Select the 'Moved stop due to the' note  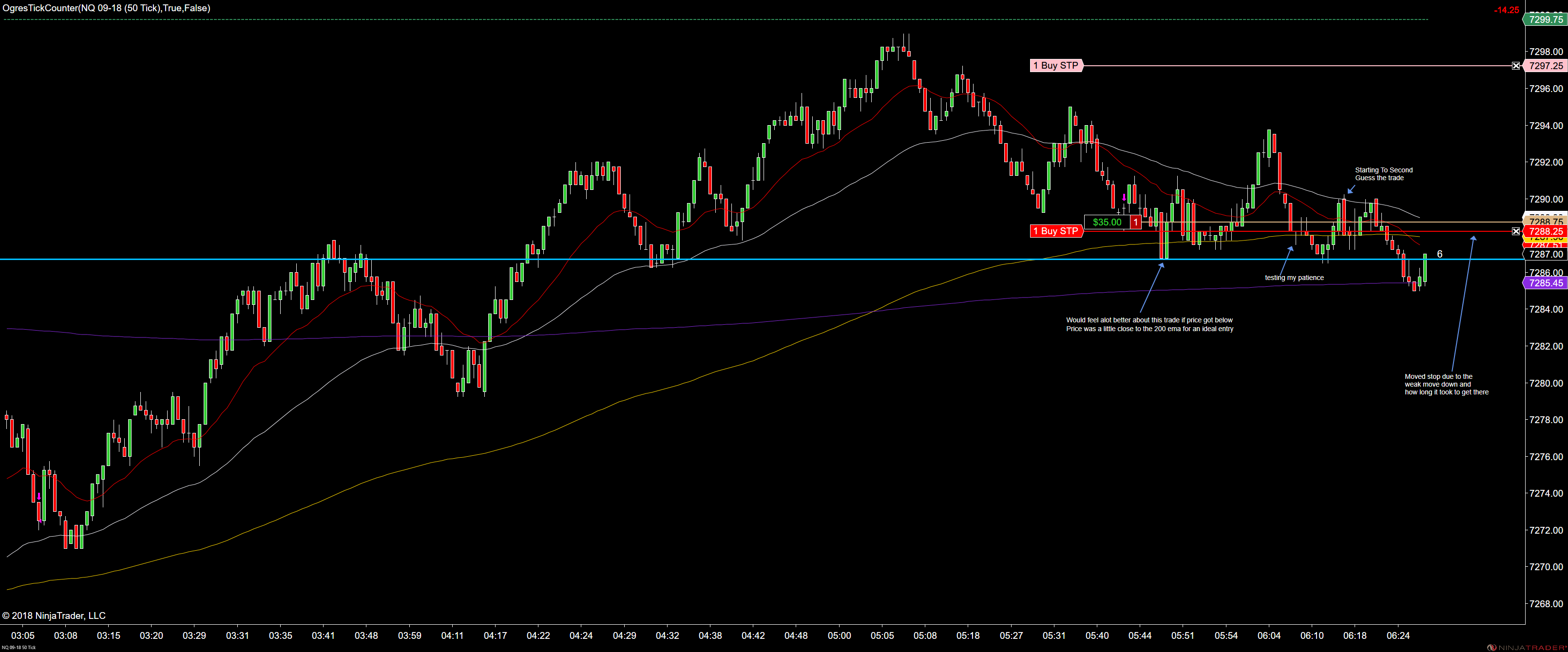click(1446, 384)
